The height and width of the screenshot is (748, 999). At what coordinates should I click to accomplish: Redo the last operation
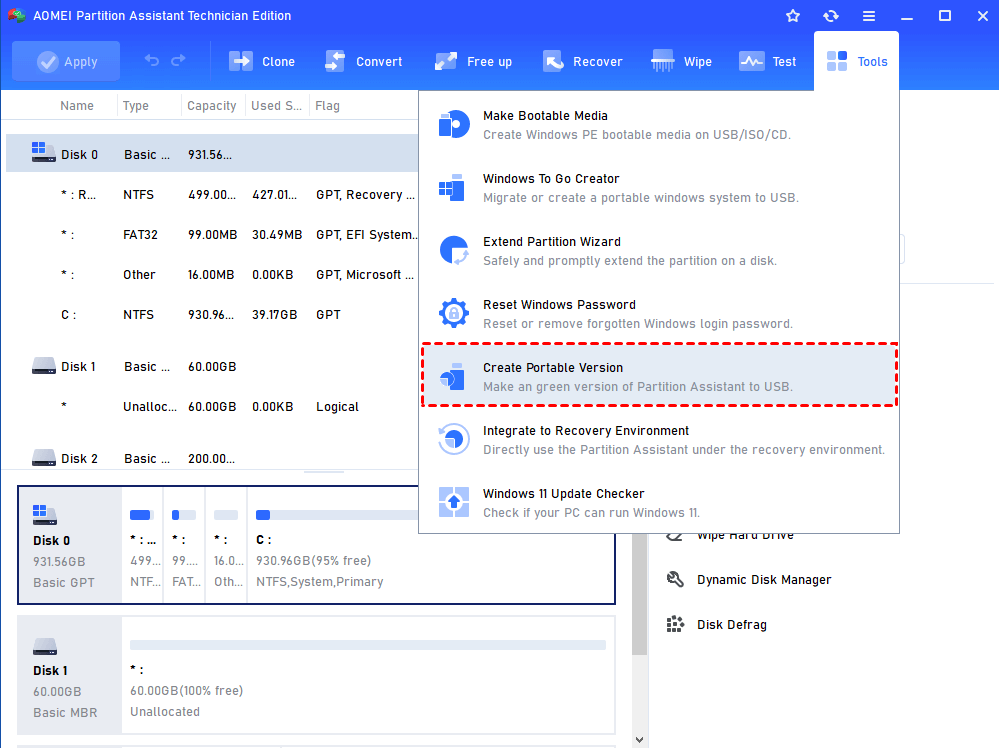pyautogui.click(x=178, y=61)
